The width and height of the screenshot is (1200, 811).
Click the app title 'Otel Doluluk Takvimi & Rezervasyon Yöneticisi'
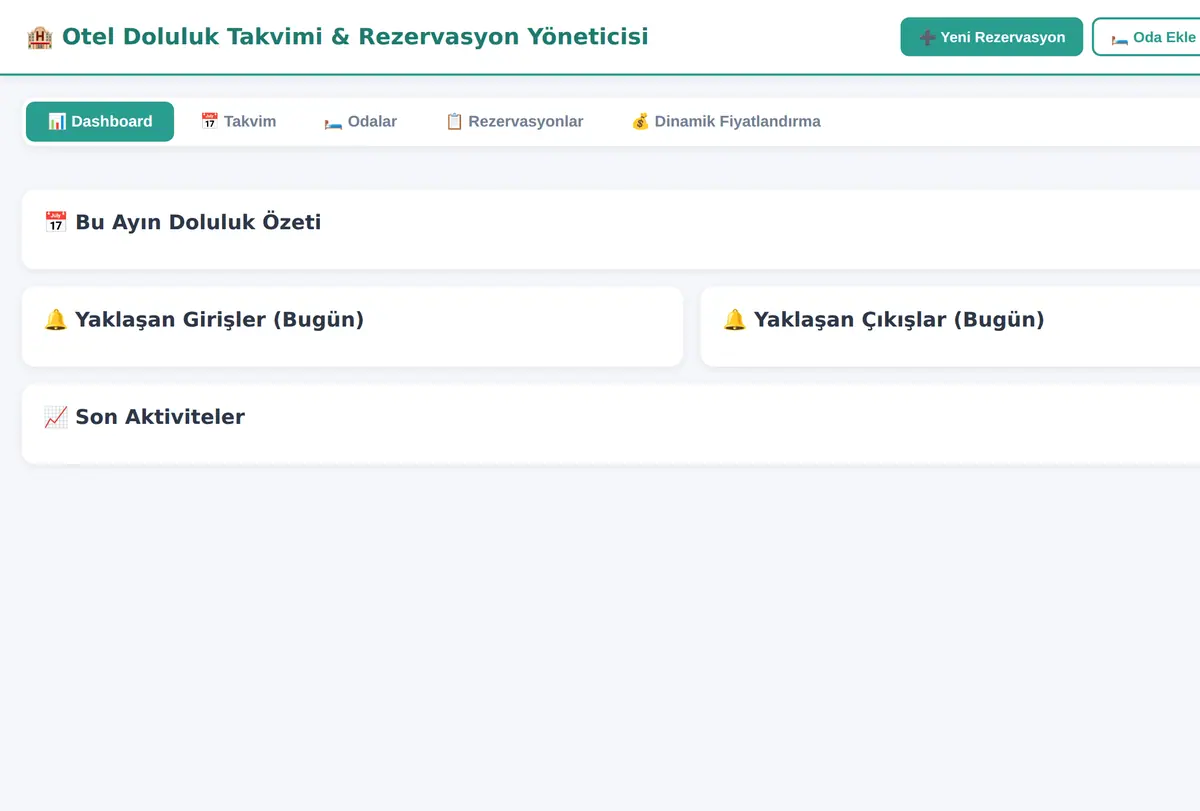click(x=355, y=37)
